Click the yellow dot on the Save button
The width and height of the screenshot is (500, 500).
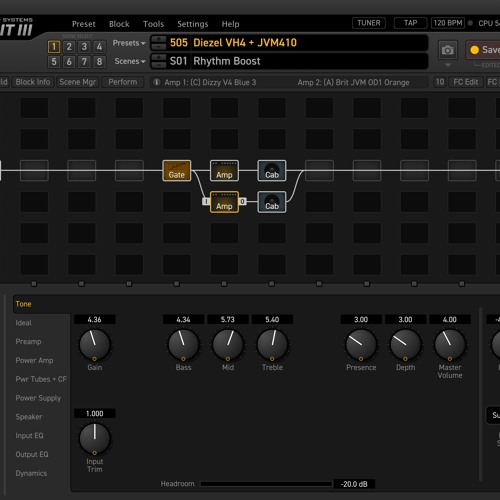tap(474, 50)
